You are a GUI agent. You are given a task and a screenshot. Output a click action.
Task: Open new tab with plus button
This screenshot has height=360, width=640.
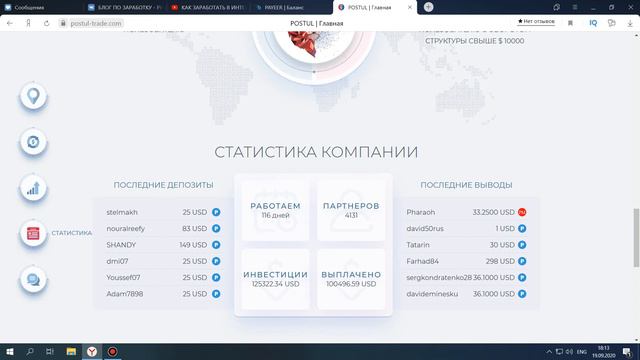point(428,7)
